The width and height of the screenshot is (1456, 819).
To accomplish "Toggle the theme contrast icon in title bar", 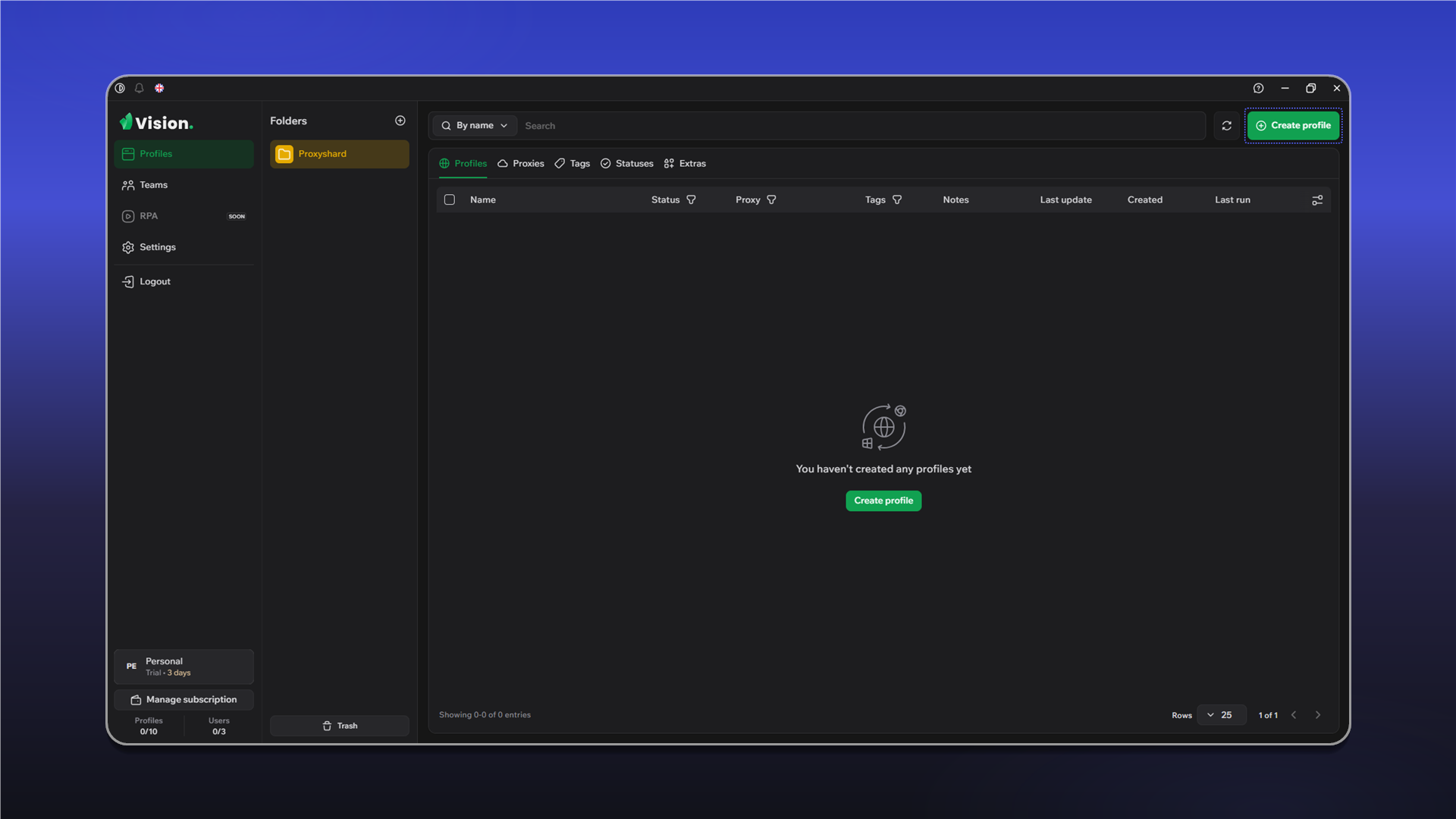I will point(120,88).
